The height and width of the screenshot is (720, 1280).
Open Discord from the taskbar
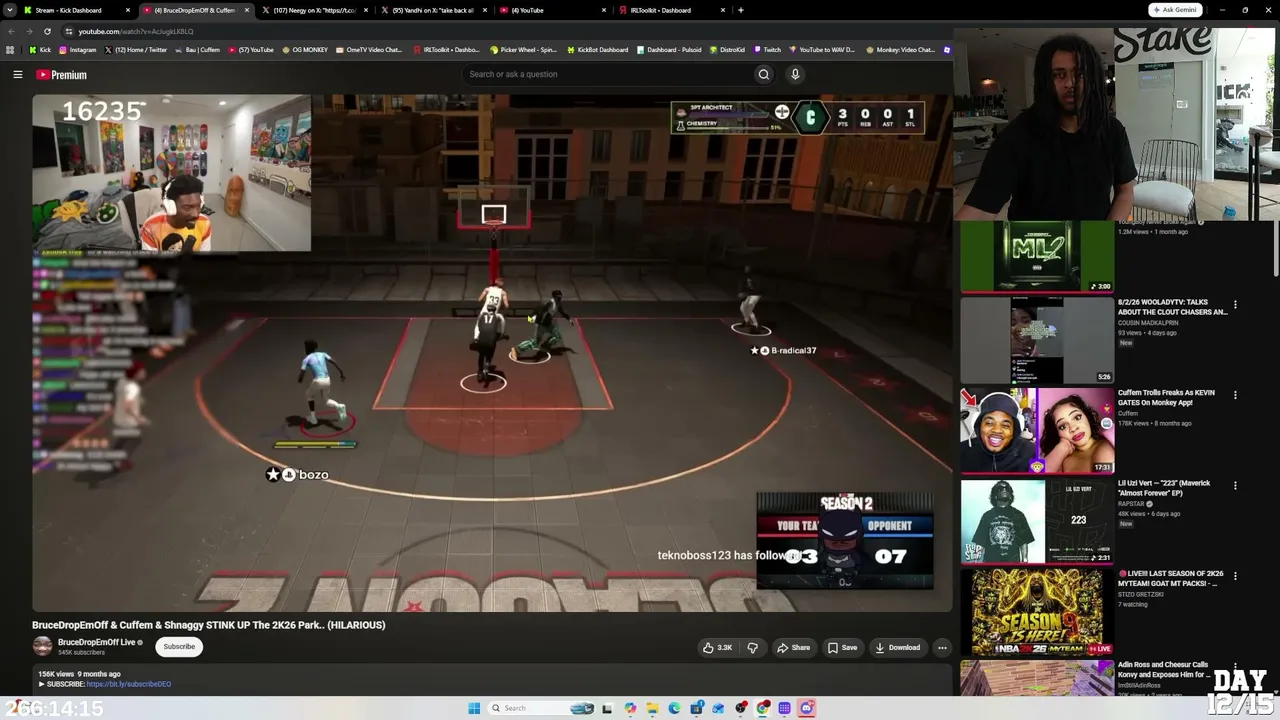coord(807,708)
